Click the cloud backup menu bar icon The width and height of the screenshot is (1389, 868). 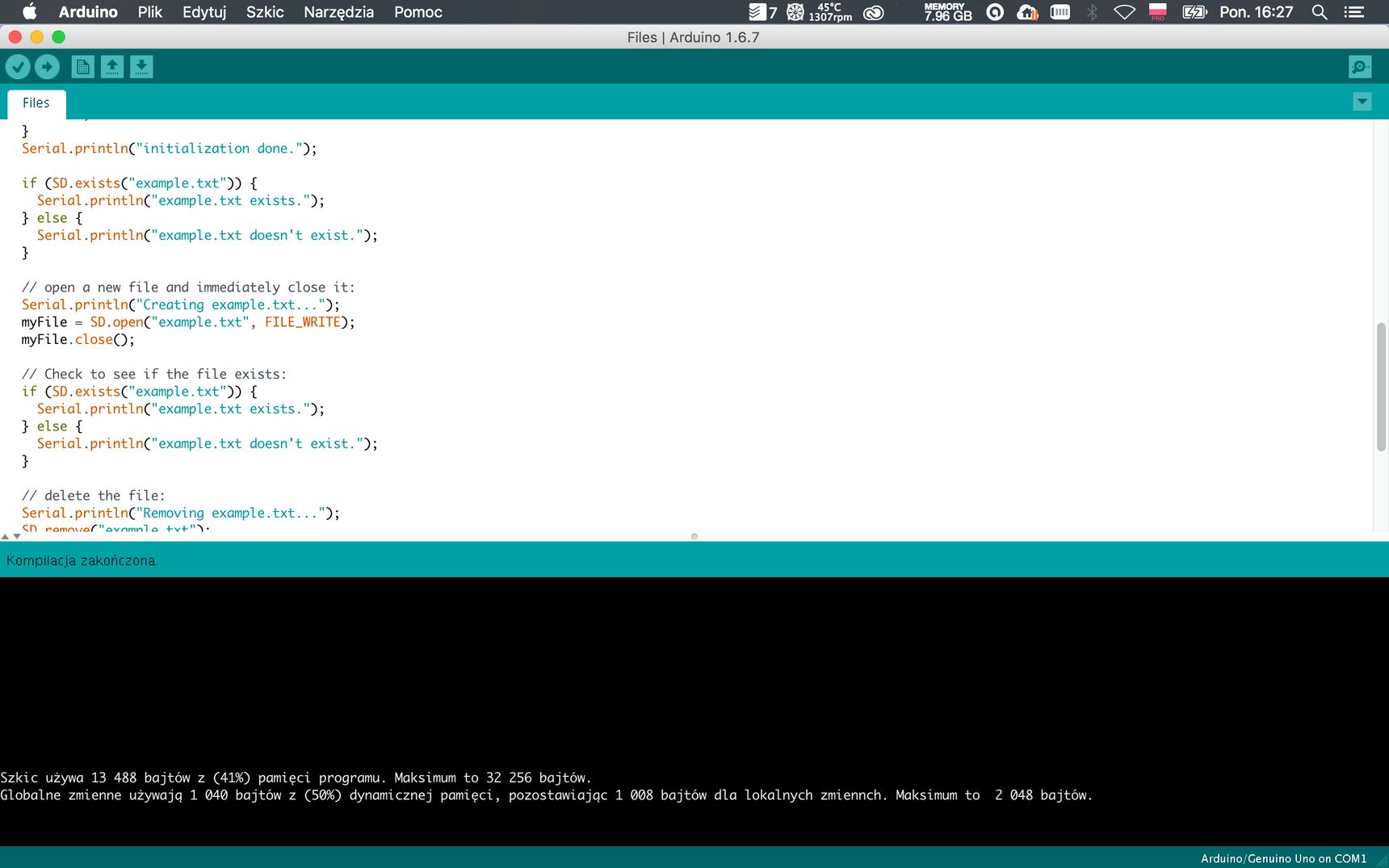click(x=1027, y=12)
